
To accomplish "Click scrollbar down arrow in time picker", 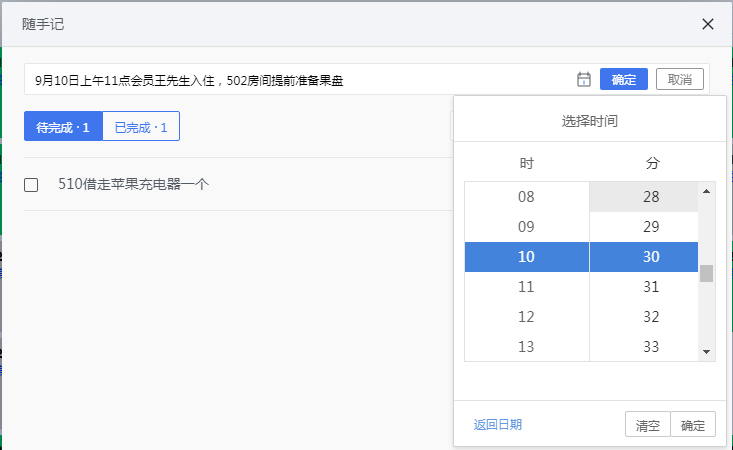I will [706, 352].
